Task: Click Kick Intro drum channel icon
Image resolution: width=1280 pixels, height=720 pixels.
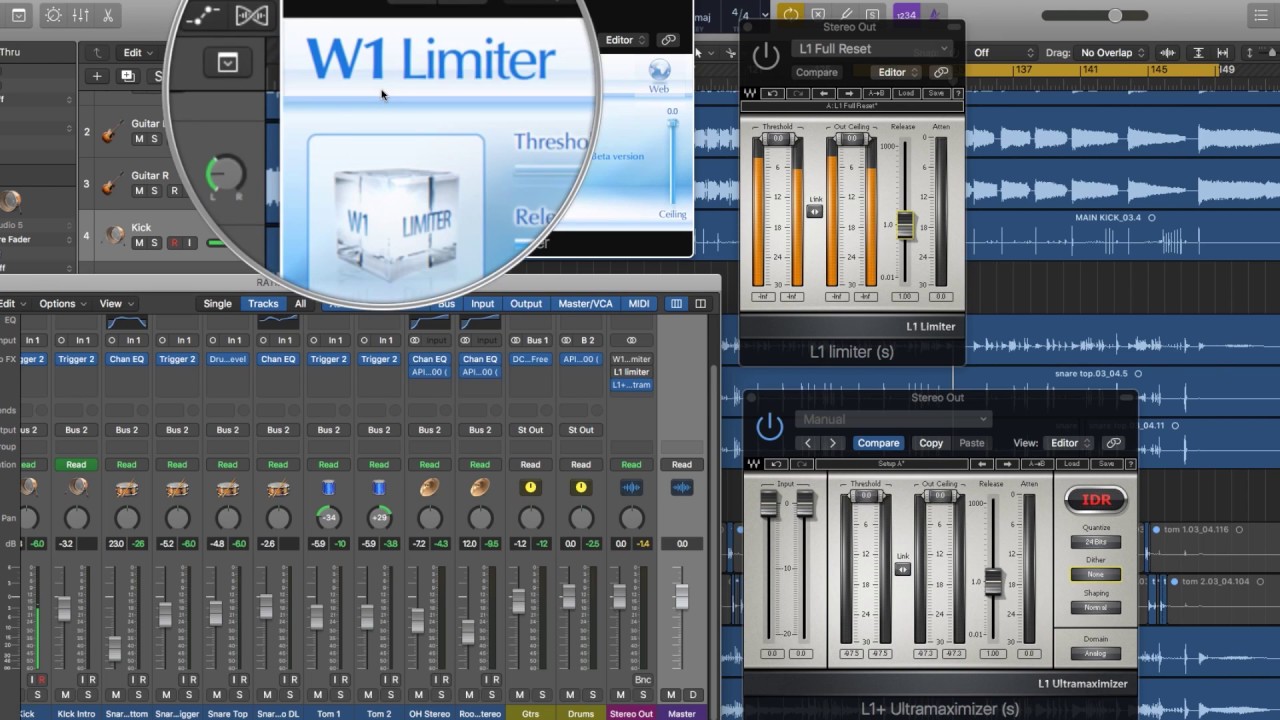Action: coord(76,487)
